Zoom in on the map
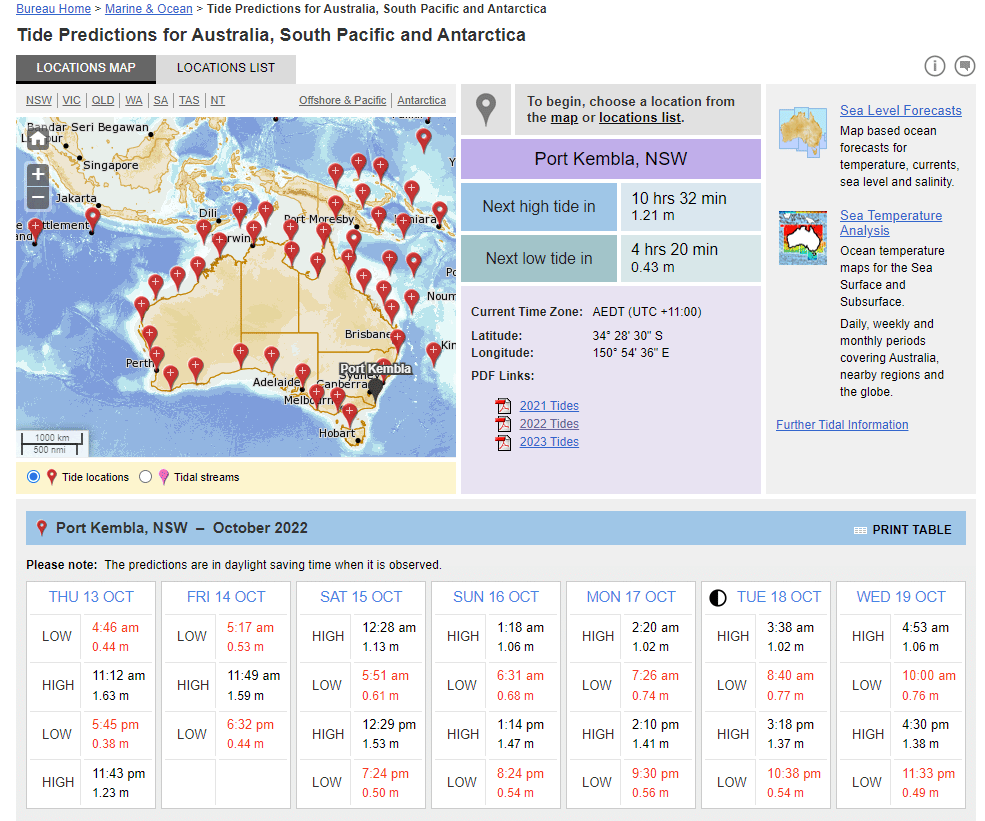985x821 pixels. coord(38,174)
